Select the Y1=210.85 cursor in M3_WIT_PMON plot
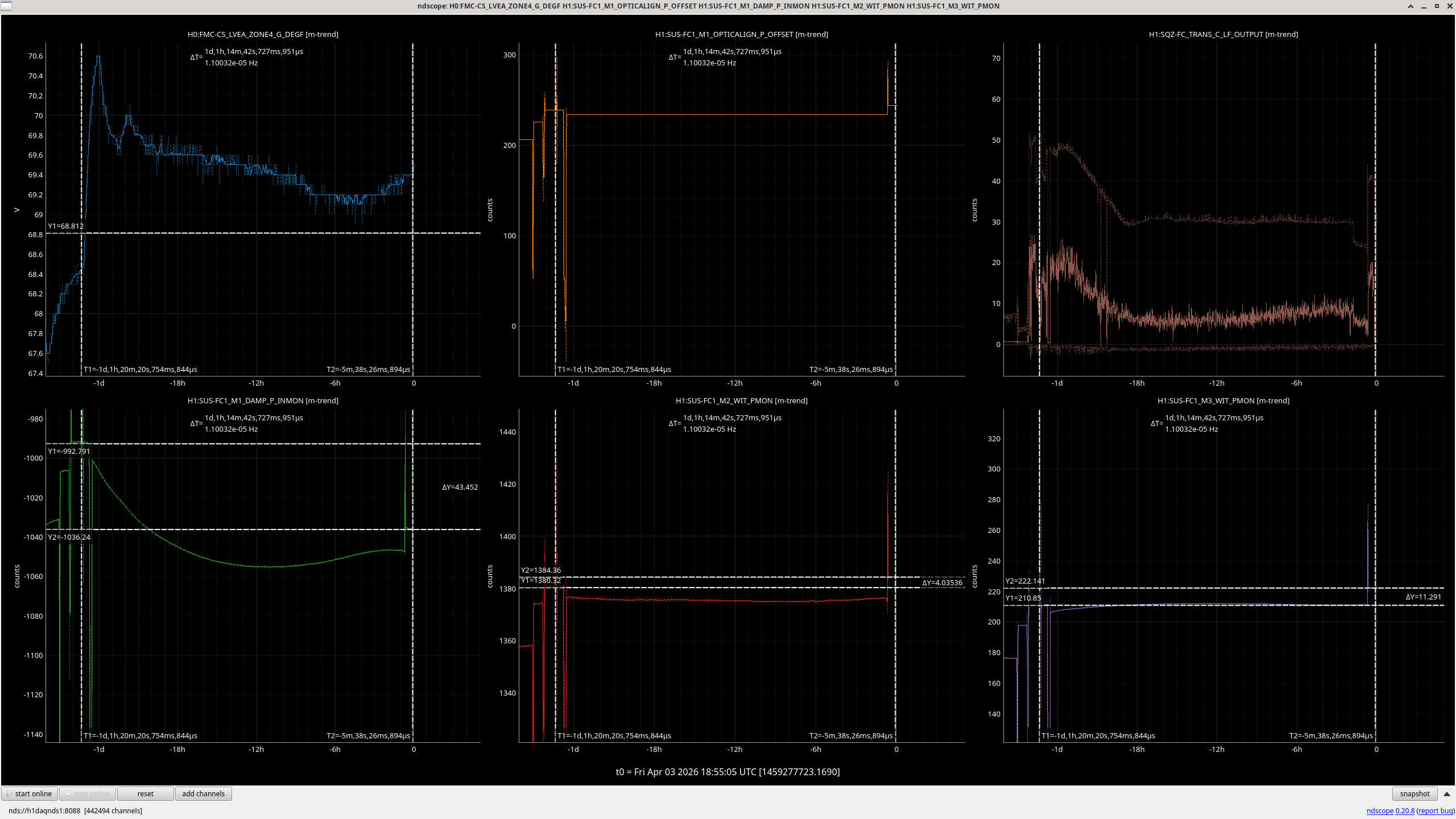 point(1023,598)
